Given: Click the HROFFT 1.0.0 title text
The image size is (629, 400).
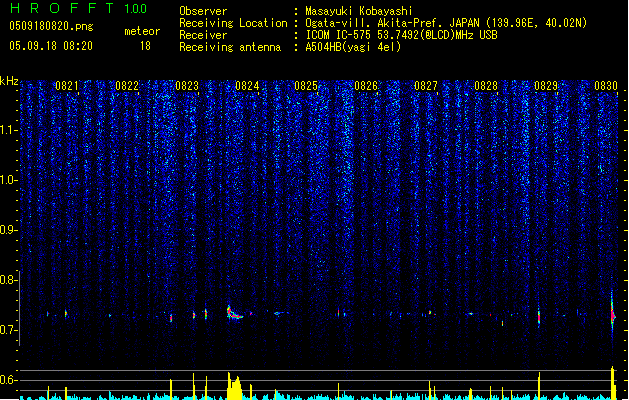Looking at the screenshot, I should 79,8.
